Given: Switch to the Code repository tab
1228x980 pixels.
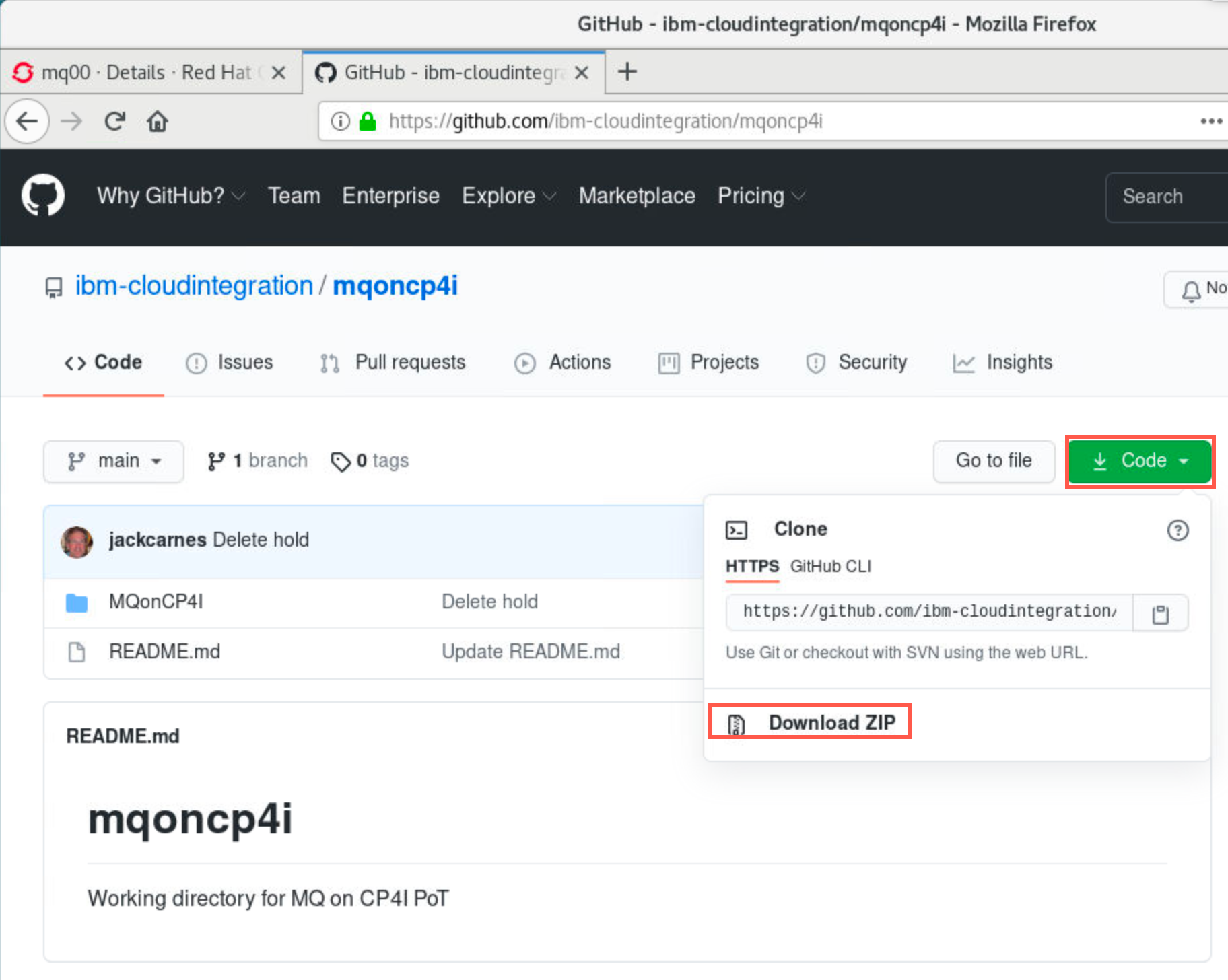Looking at the screenshot, I should click(104, 363).
